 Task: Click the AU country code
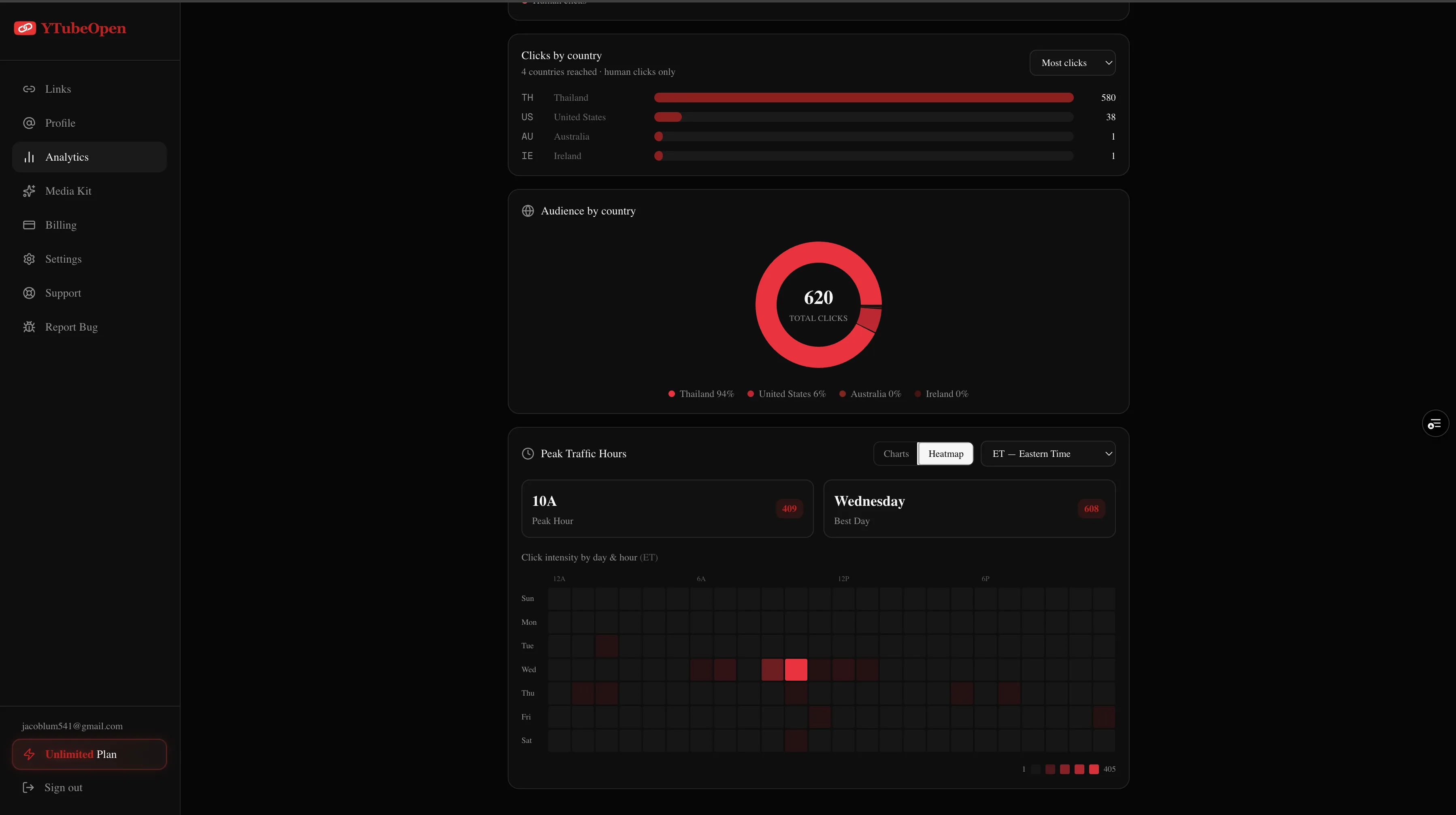[527, 137]
